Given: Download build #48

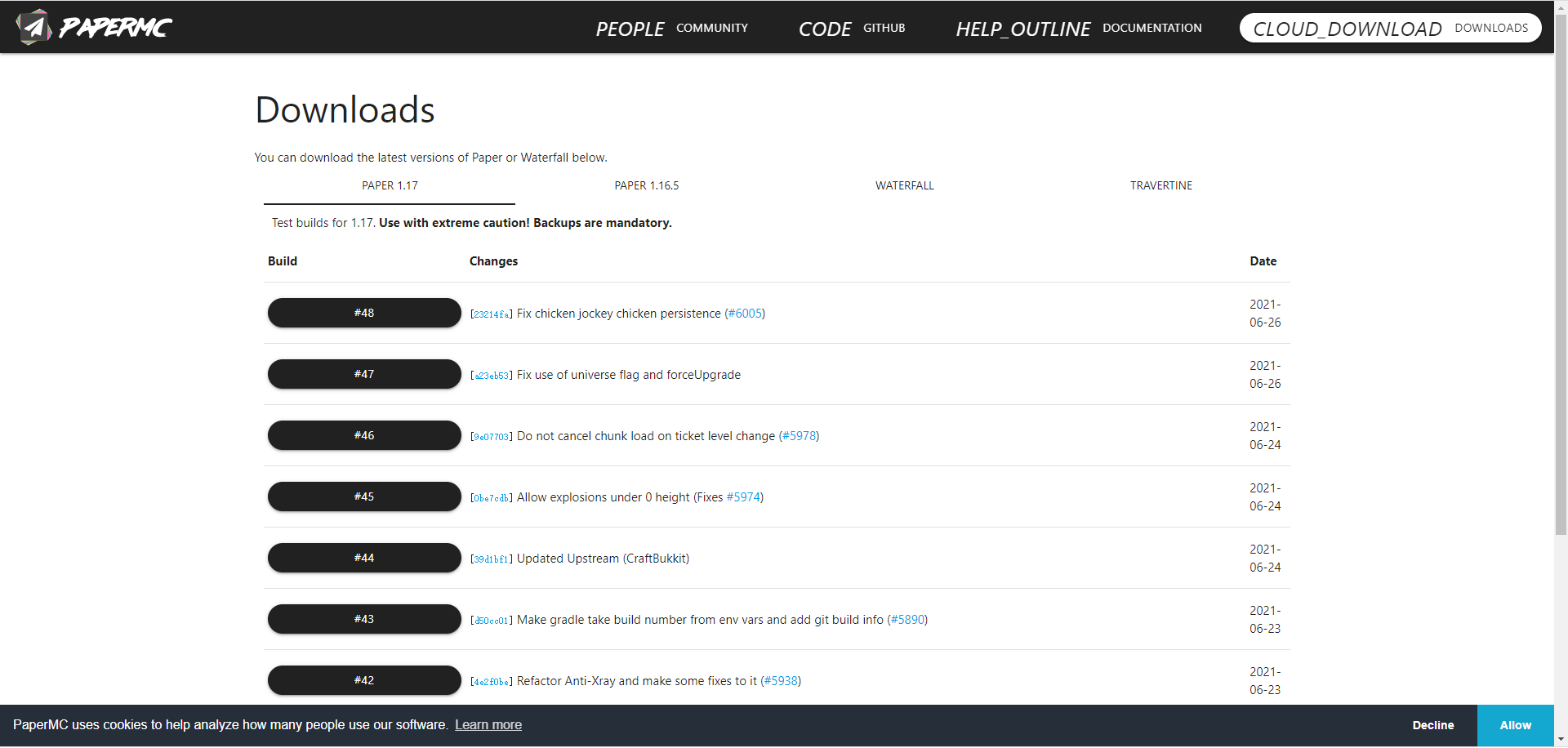Looking at the screenshot, I should [x=364, y=313].
